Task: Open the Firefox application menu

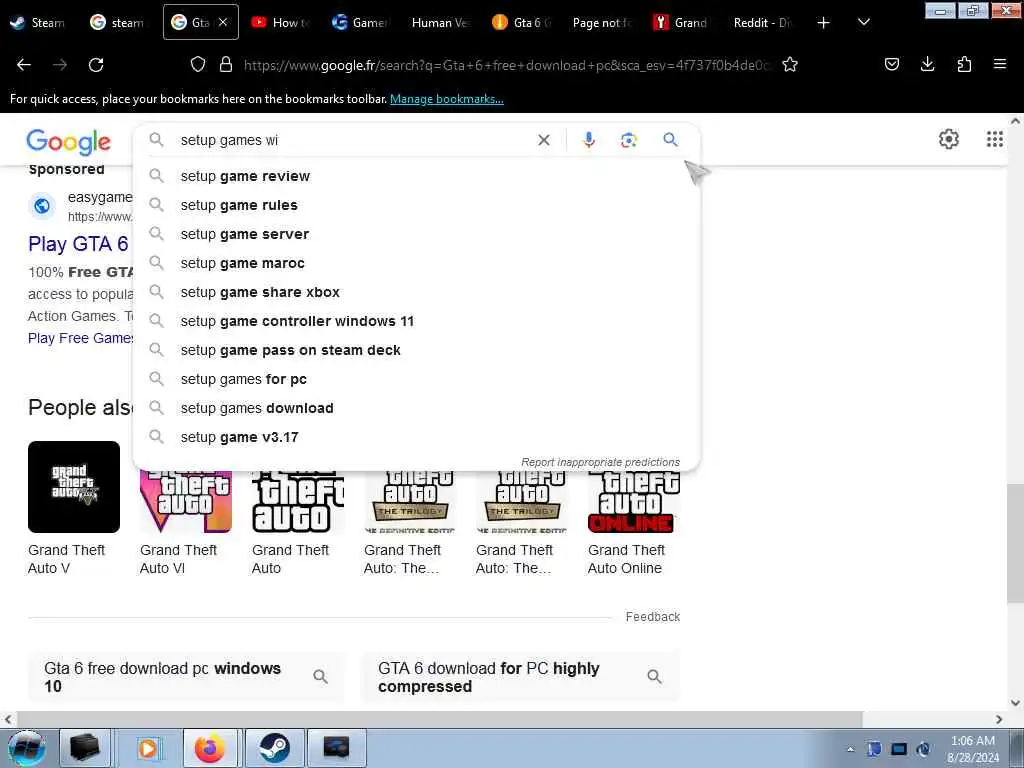Action: pyautogui.click(x=1000, y=65)
